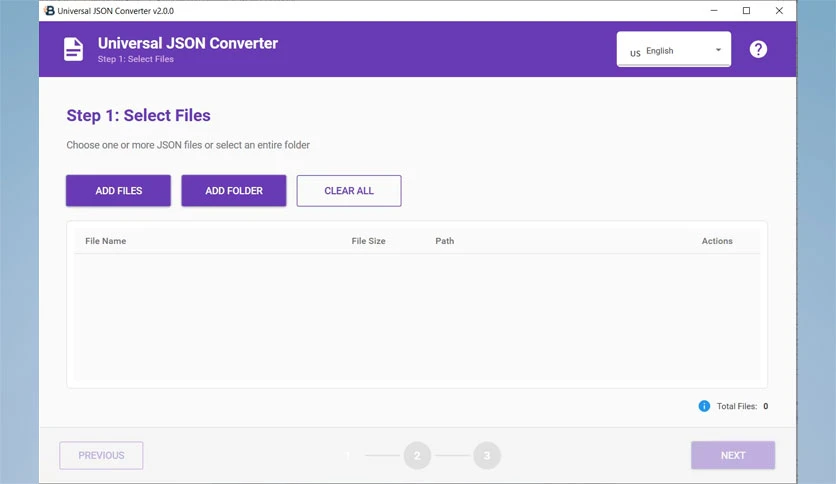
Task: Close the Universal JSON Converter window
Action: click(779, 11)
